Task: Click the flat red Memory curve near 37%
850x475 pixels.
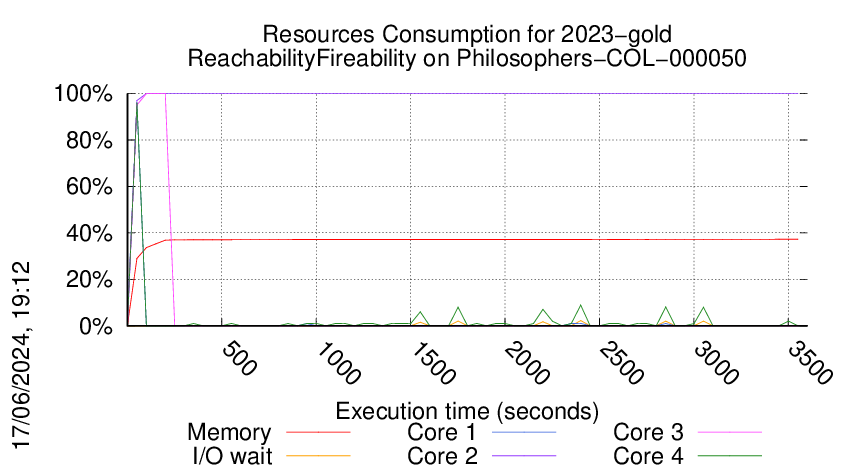Action: click(x=482, y=239)
